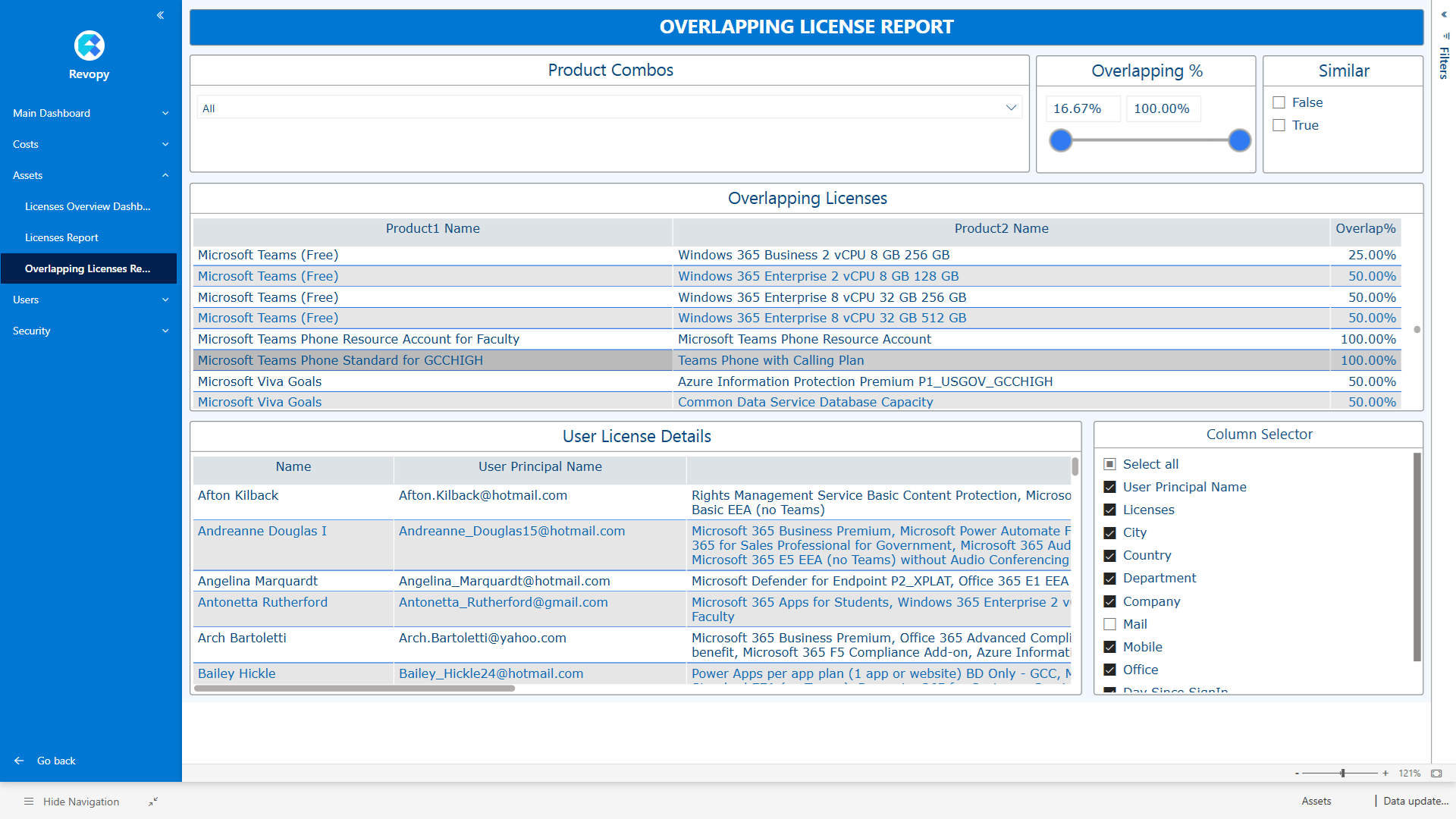Uncheck Licenses column checkbox
This screenshot has height=819, width=1456.
coord(1110,510)
